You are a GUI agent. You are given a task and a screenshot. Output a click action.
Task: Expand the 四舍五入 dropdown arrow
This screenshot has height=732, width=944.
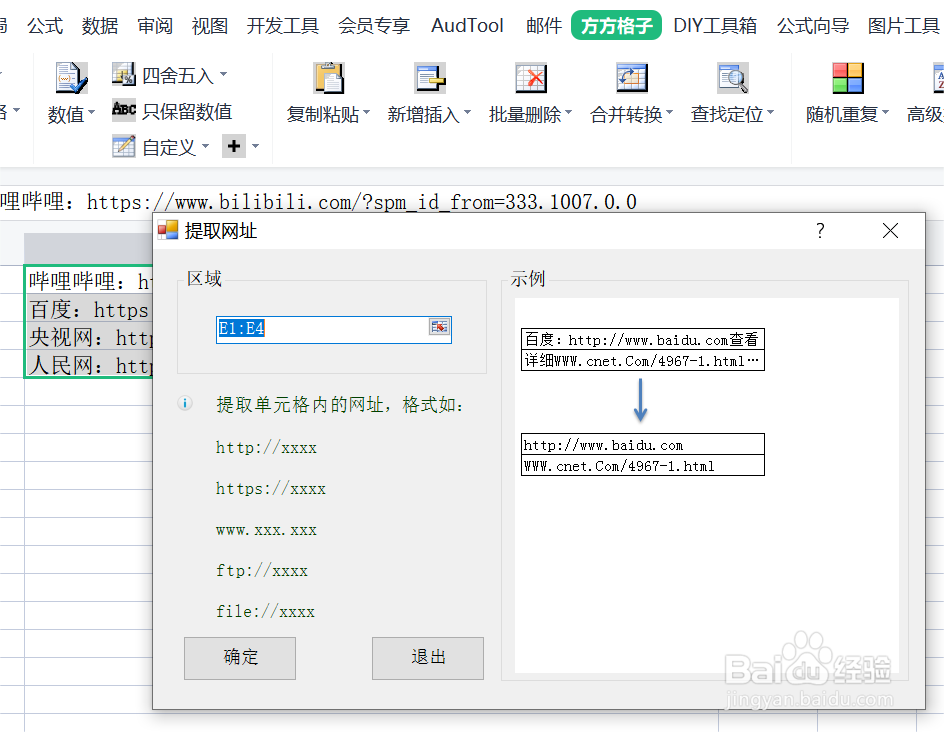click(x=223, y=74)
